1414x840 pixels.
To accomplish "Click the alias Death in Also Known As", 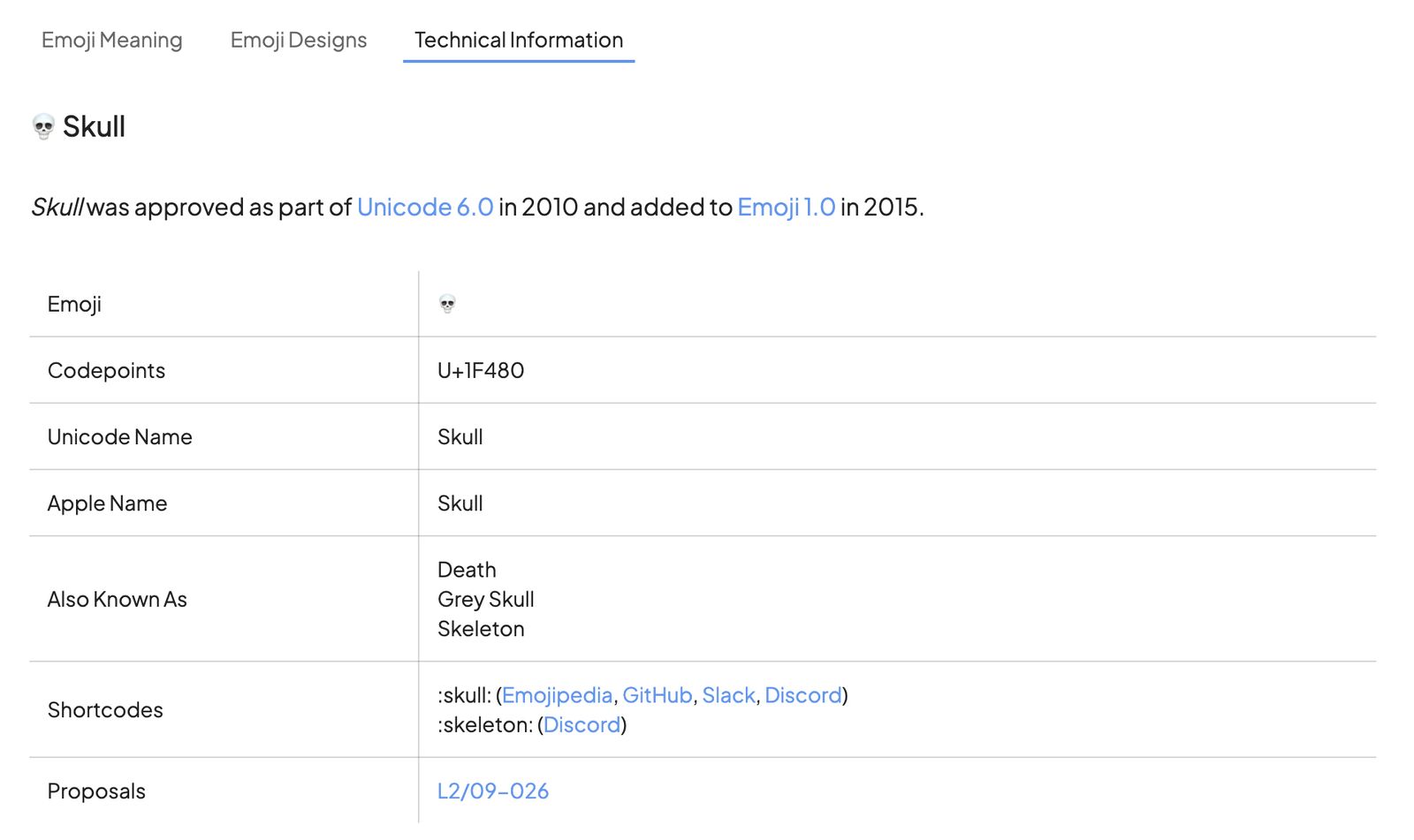I will click(x=467, y=570).
